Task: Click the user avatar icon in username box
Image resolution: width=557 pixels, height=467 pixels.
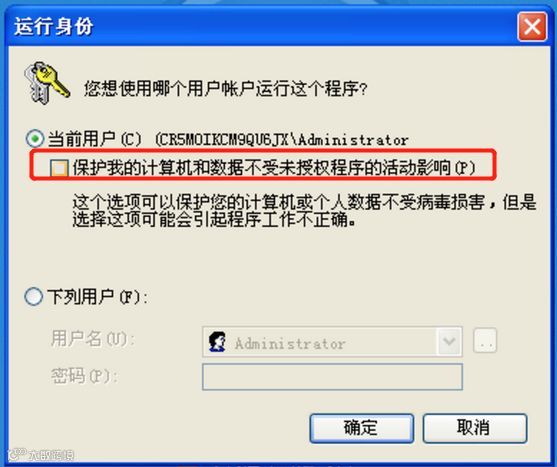Action: tap(217, 342)
